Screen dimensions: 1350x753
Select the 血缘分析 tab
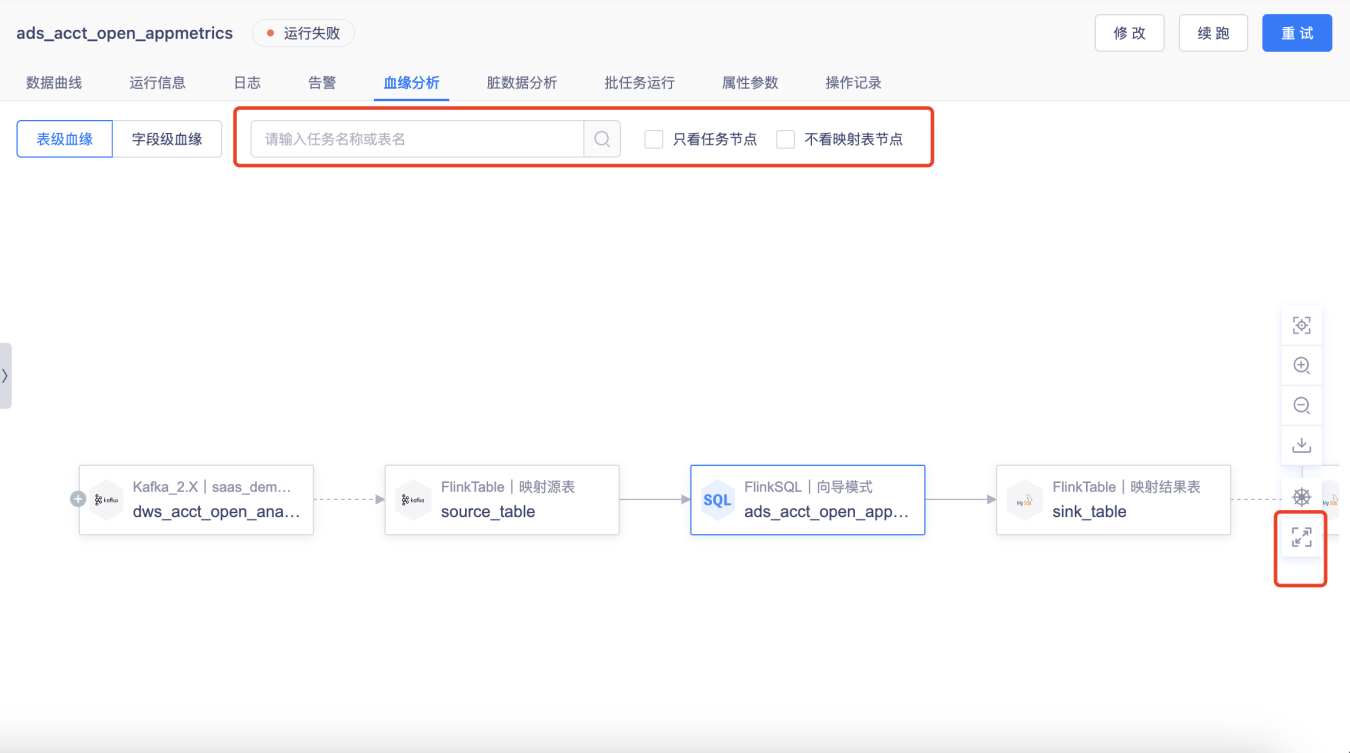[x=412, y=83]
